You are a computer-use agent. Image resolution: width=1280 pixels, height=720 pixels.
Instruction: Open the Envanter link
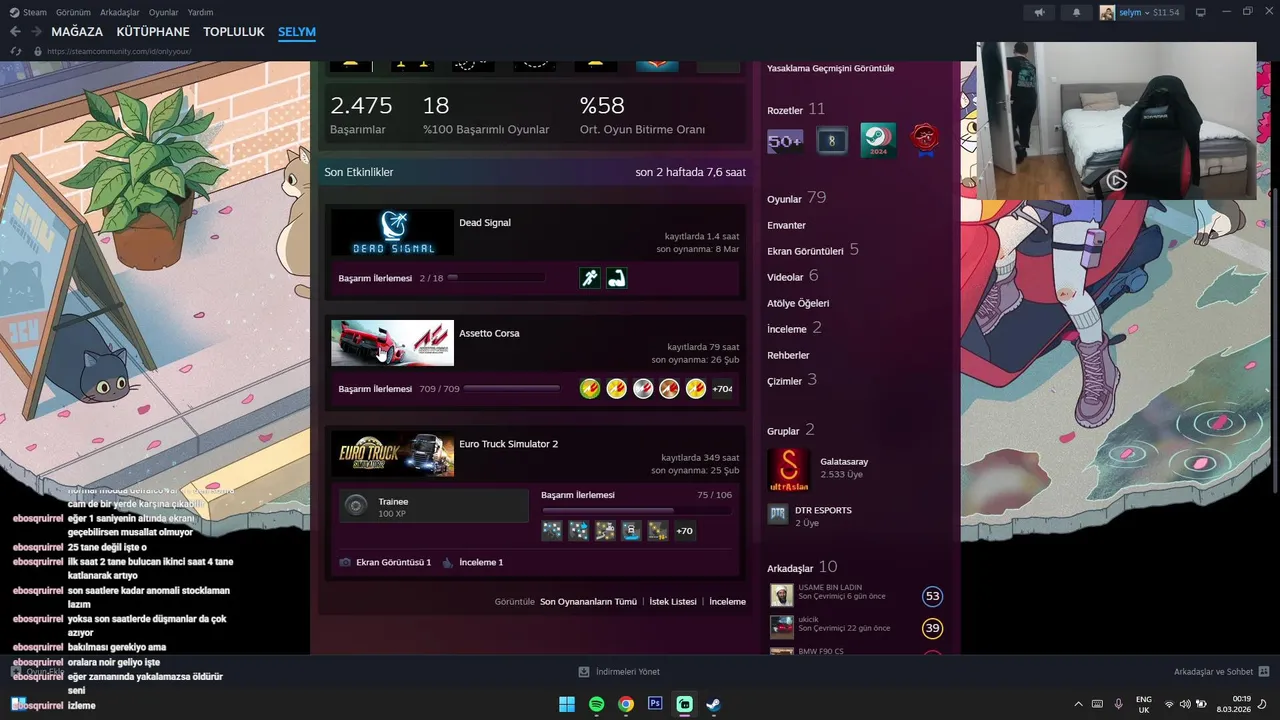(x=786, y=225)
